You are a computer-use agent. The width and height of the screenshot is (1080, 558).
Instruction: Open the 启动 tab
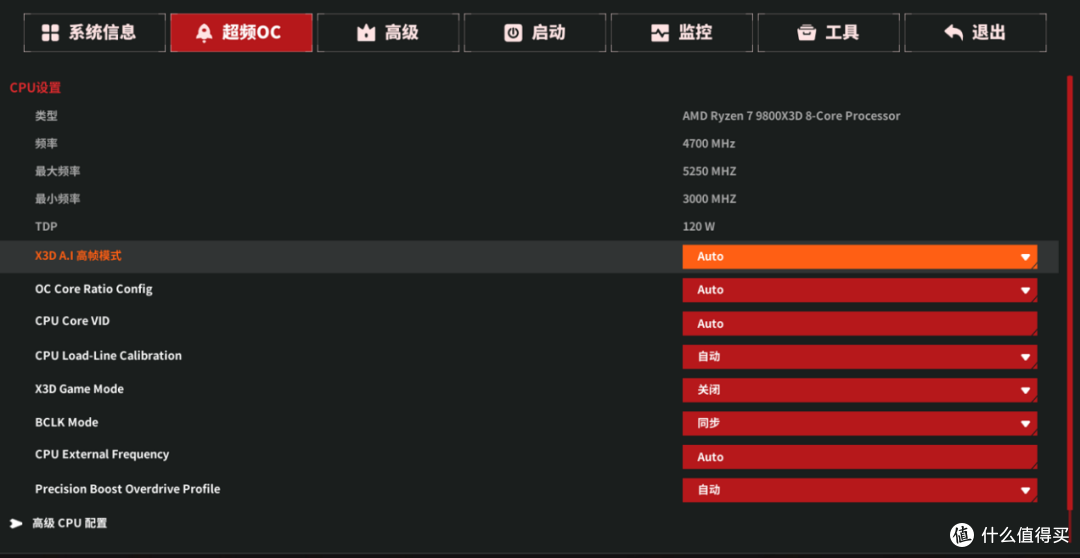pyautogui.click(x=534, y=32)
